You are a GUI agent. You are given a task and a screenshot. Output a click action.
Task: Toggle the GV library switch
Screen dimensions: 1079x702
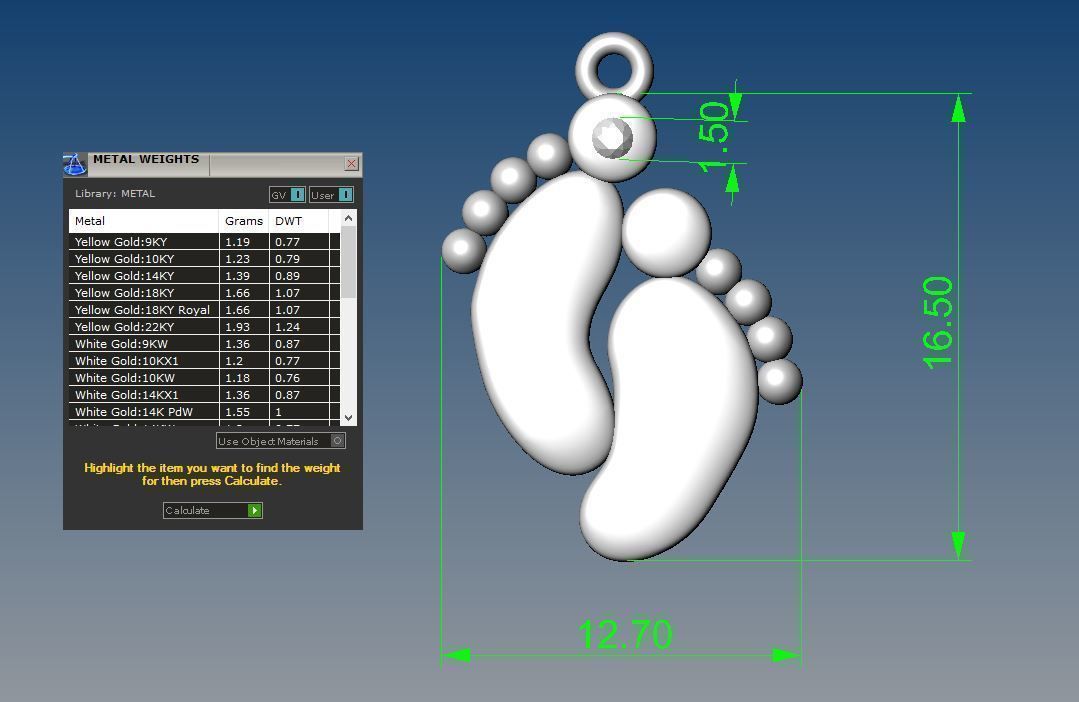pyautogui.click(x=287, y=195)
